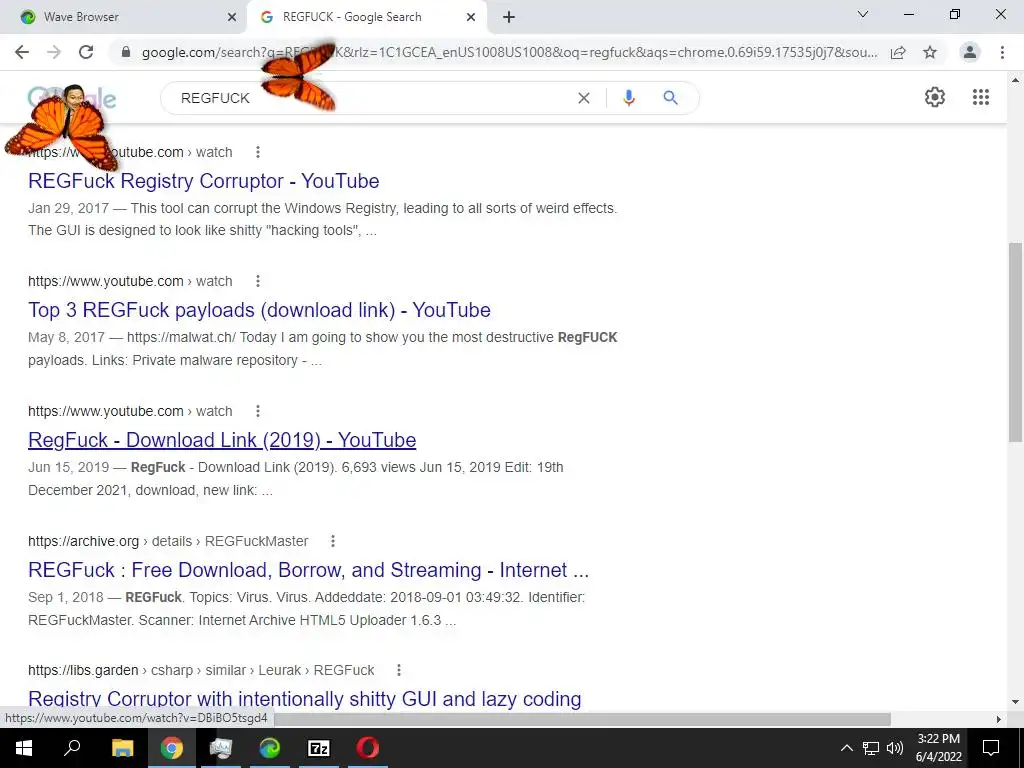Open the Chrome profile avatar

pos(970,52)
